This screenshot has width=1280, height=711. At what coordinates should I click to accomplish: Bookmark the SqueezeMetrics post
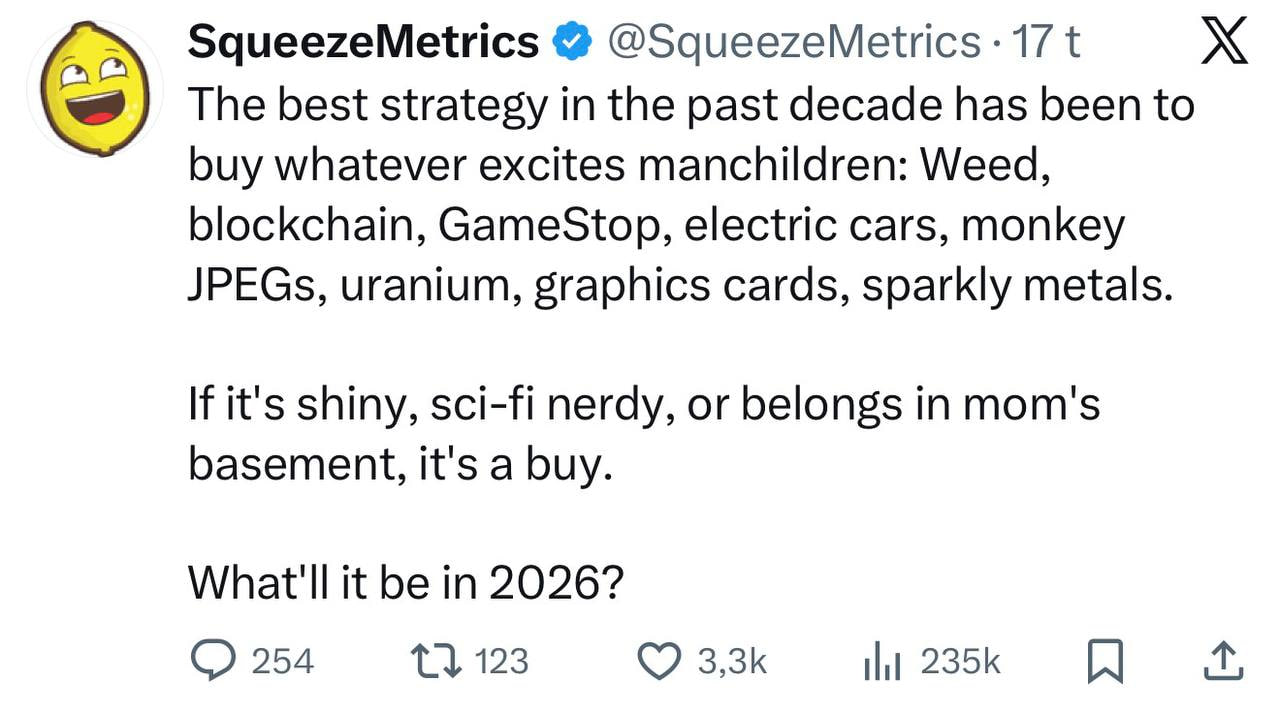click(1106, 660)
